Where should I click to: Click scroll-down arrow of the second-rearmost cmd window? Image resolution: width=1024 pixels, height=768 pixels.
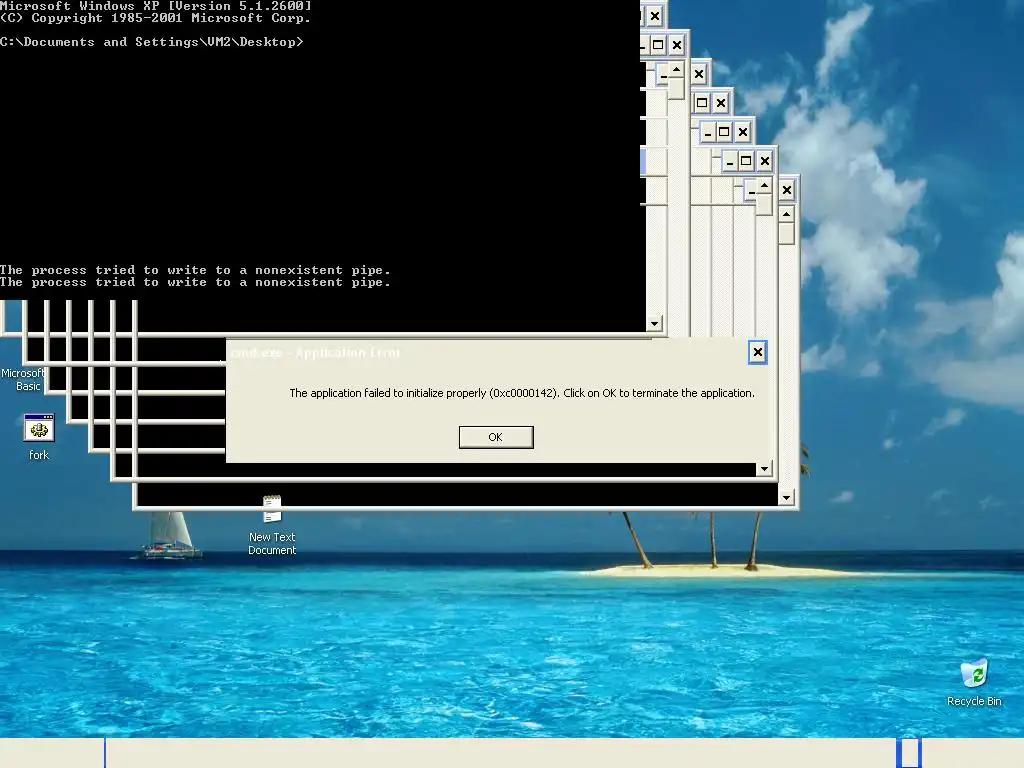[764, 469]
